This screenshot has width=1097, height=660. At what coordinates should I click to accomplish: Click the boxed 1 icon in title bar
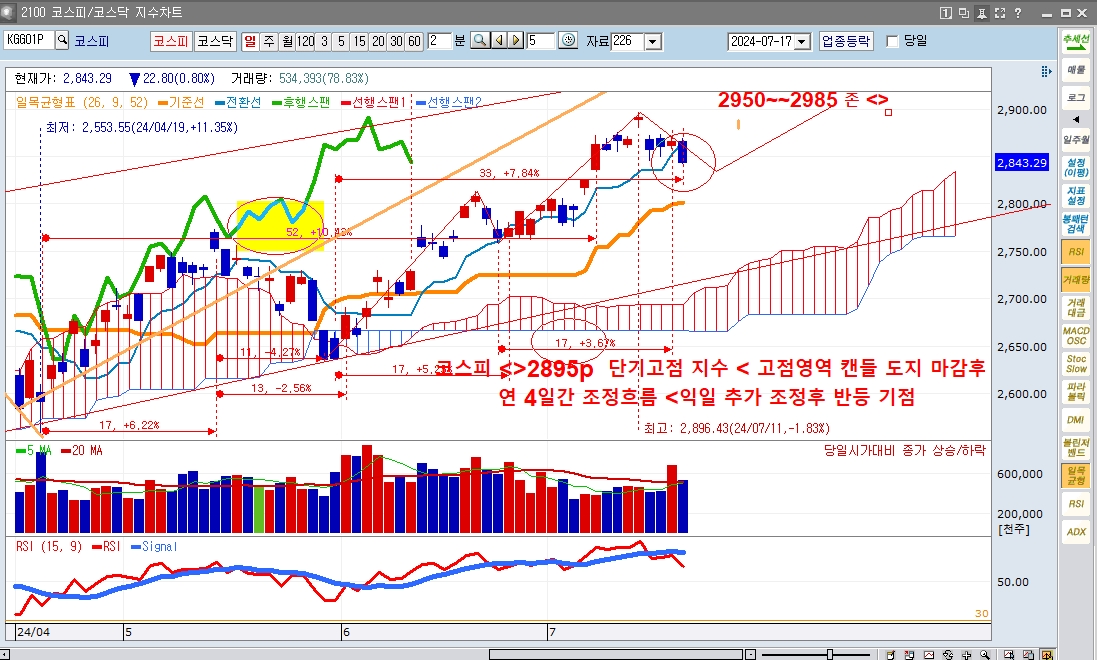(945, 13)
